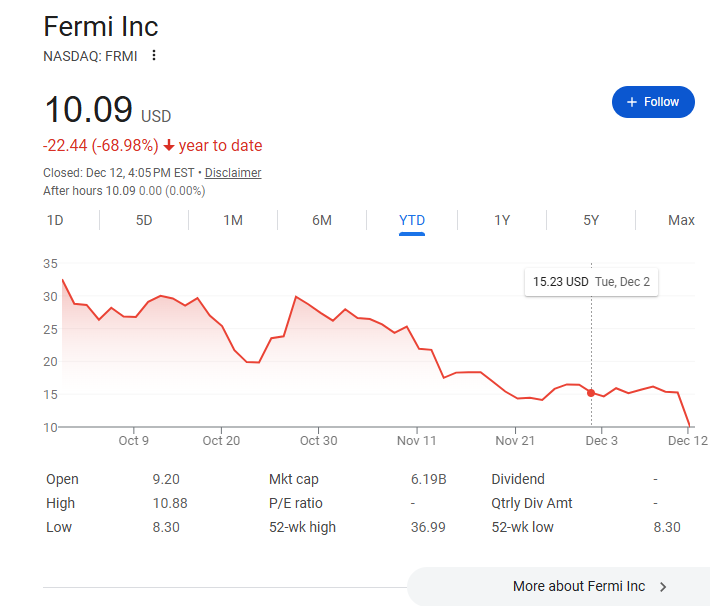Screen dimensions: 710x606
Task: Expand More about Fermi Inc
Action: click(579, 587)
